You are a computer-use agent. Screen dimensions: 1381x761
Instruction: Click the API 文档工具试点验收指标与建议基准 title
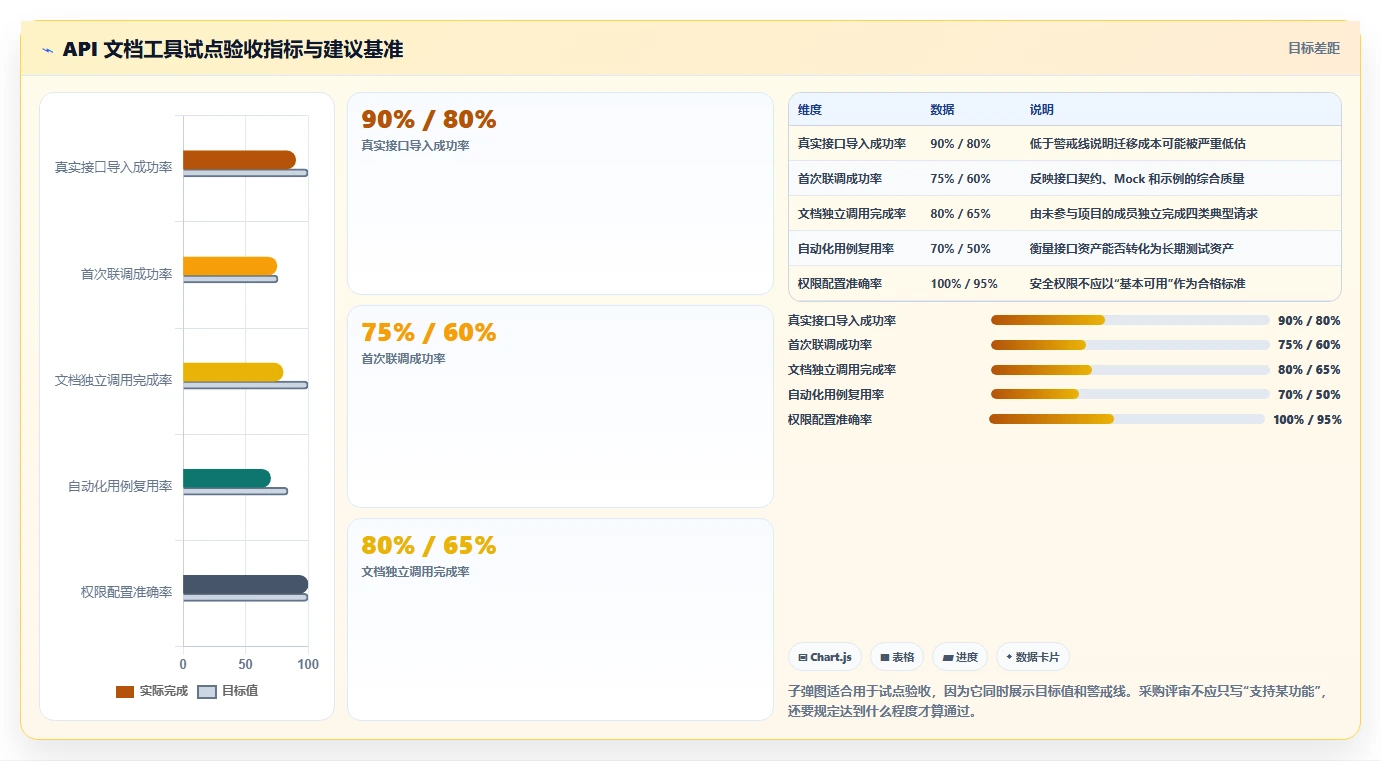[x=233, y=50]
